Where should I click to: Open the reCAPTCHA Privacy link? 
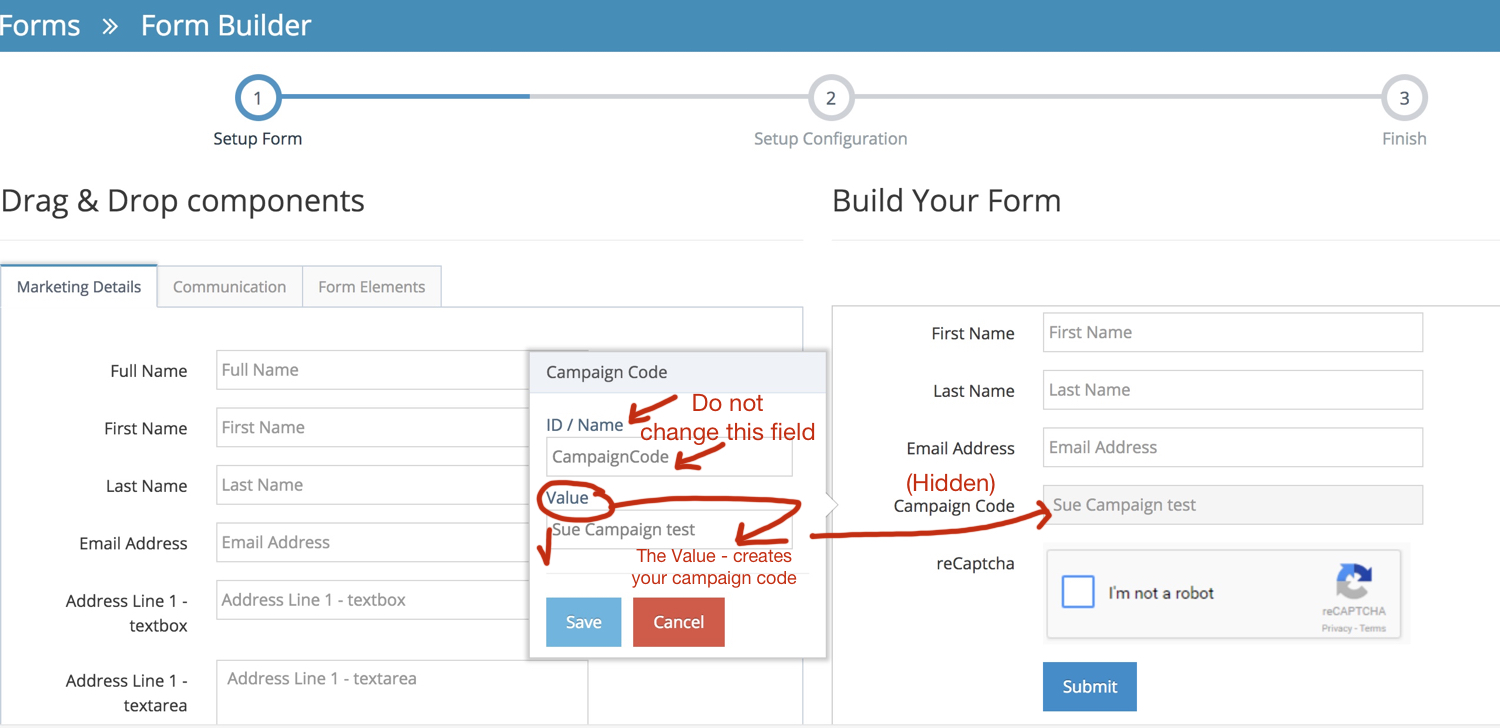click(1336, 627)
